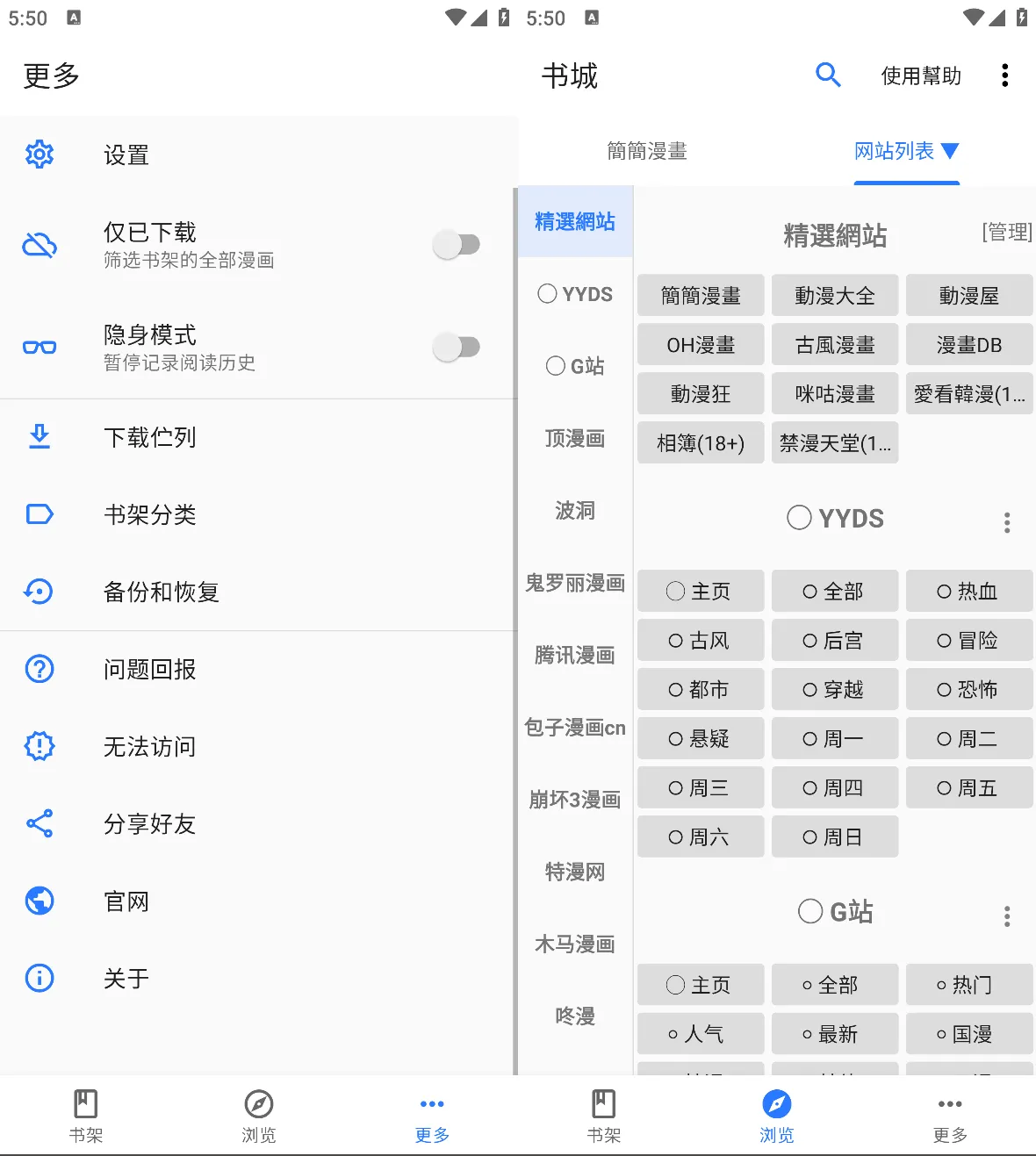
Task: Switch to the 簡簡漫畫 tab
Action: click(646, 150)
